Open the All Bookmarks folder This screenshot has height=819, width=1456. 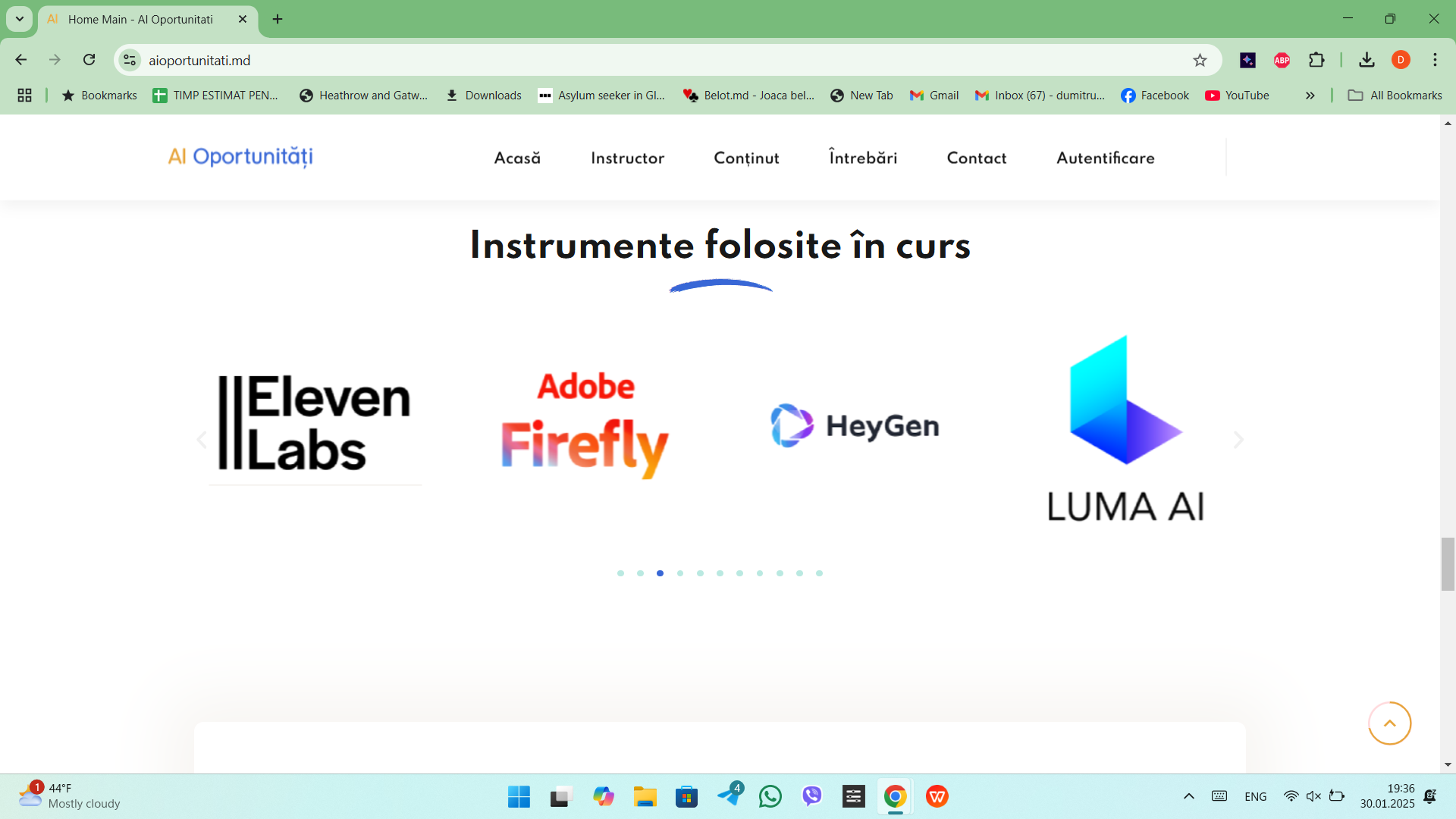(1395, 96)
